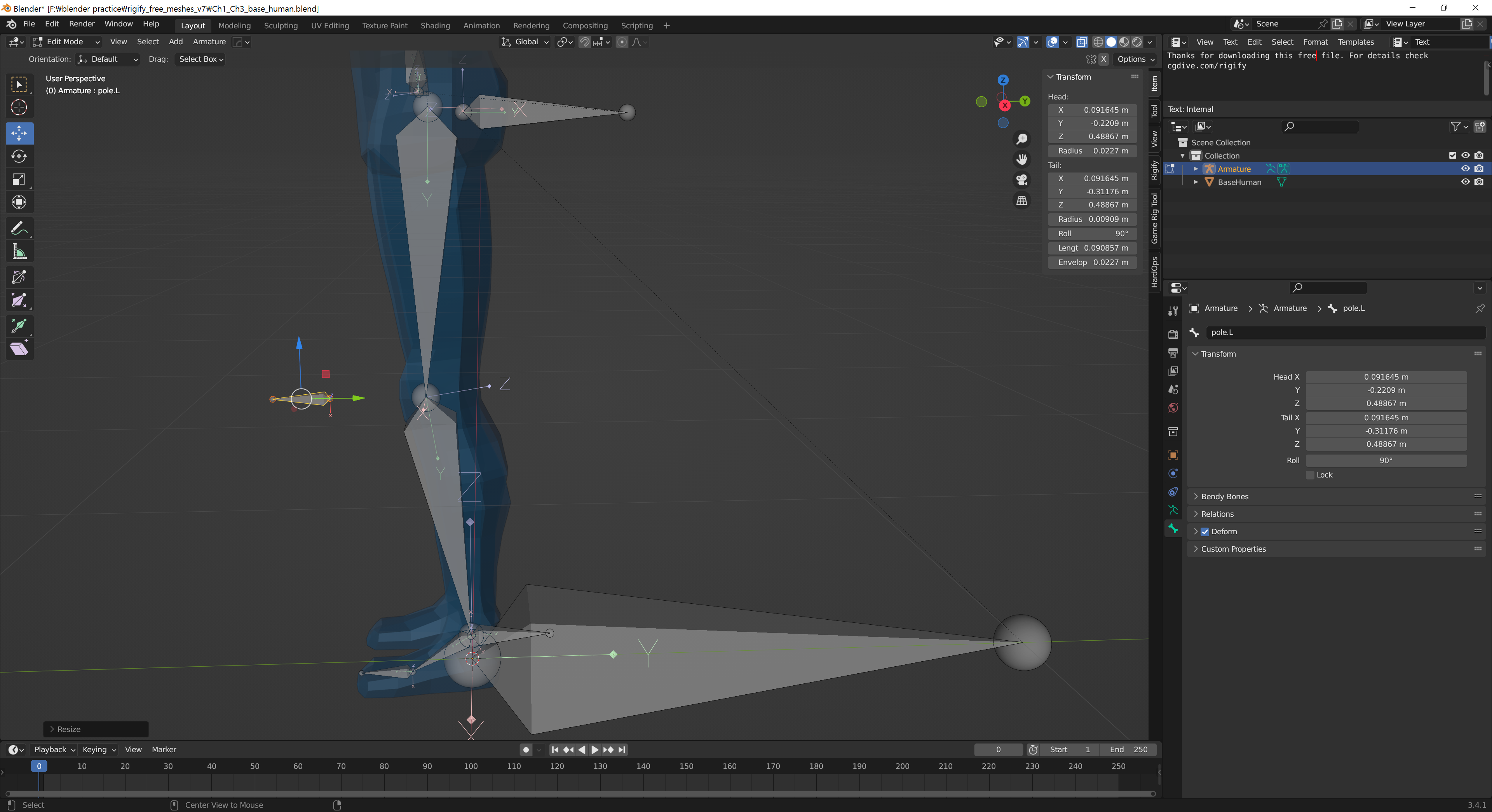The width and height of the screenshot is (1492, 812).
Task: Switch to orthographic grid view icon
Action: click(x=1022, y=200)
